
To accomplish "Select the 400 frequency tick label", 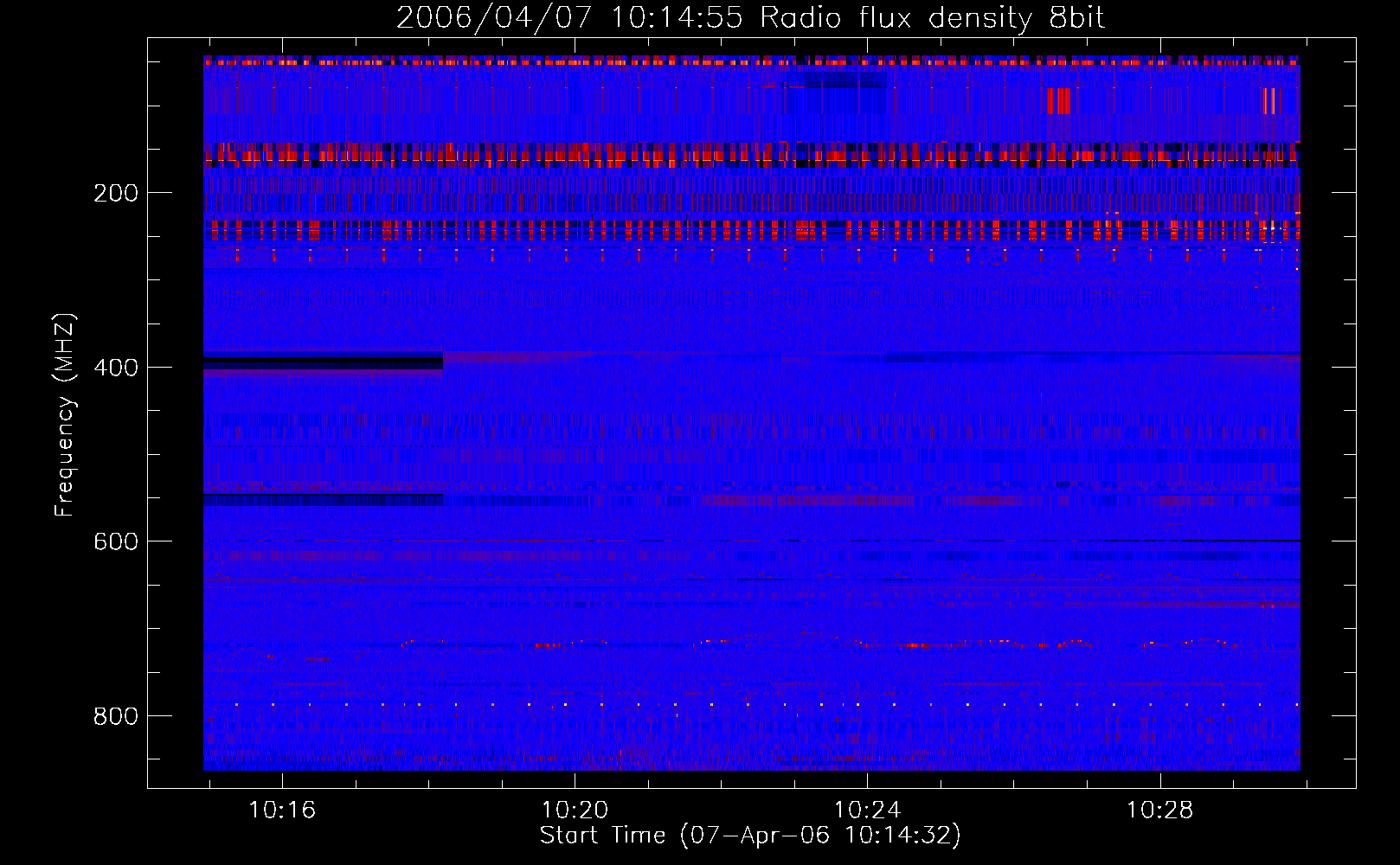I will tap(116, 367).
